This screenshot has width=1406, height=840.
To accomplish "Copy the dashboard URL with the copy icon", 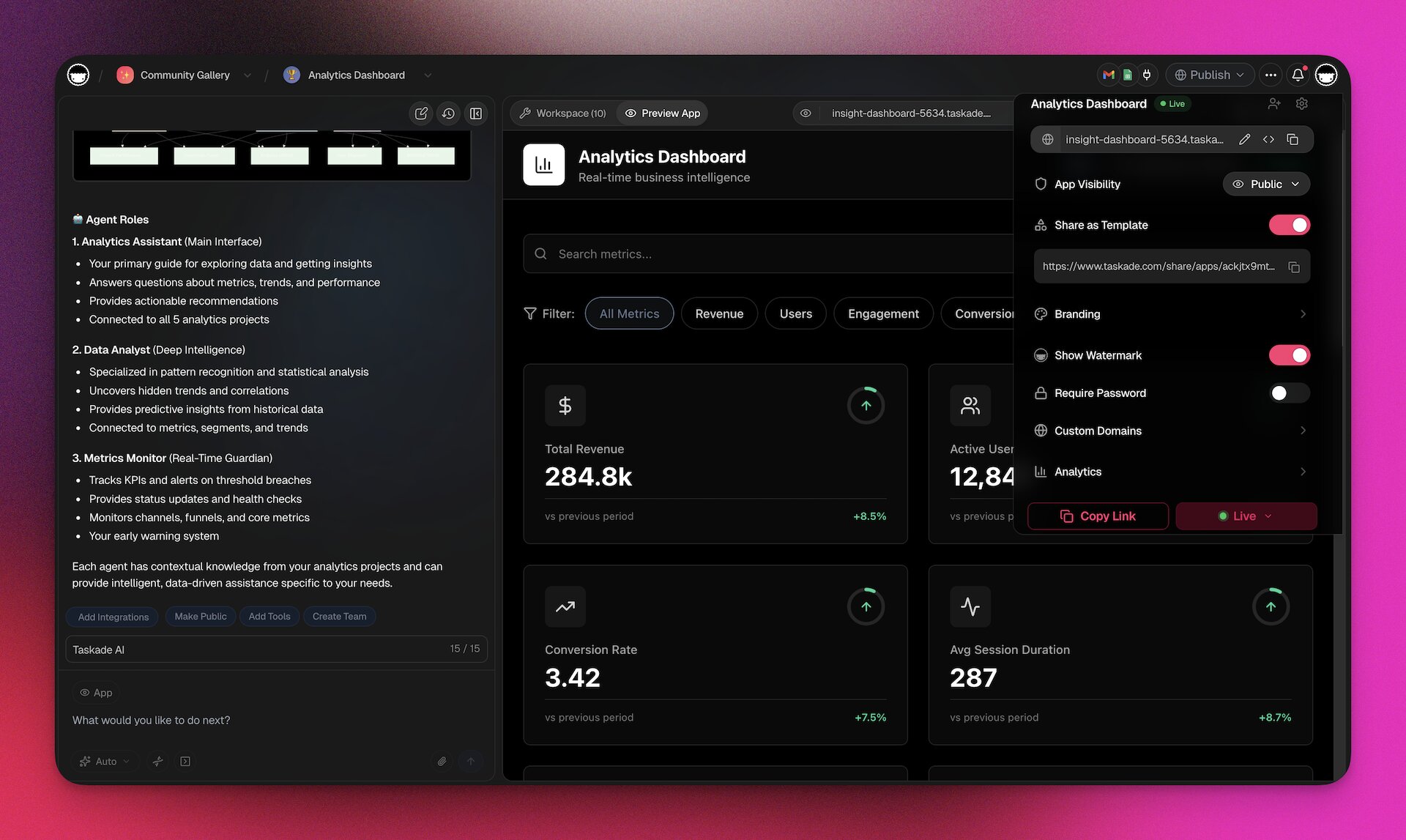I will coord(1293,139).
